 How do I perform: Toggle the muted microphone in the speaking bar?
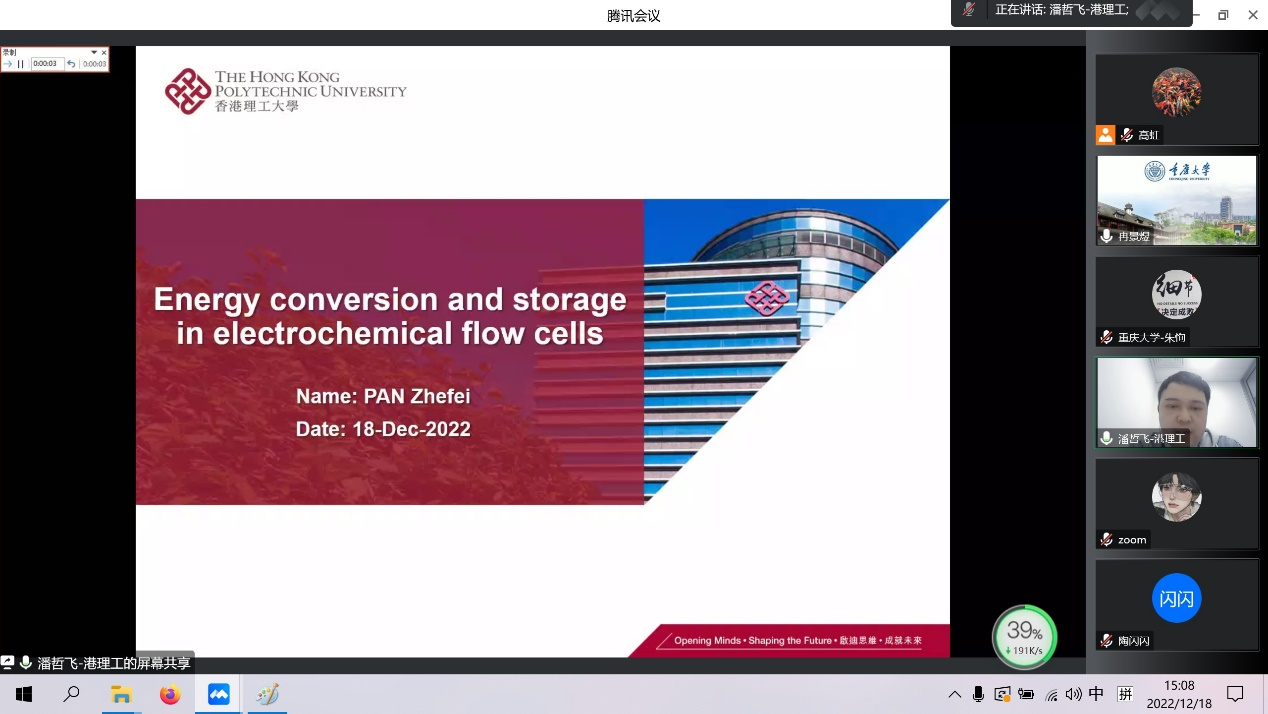point(968,10)
